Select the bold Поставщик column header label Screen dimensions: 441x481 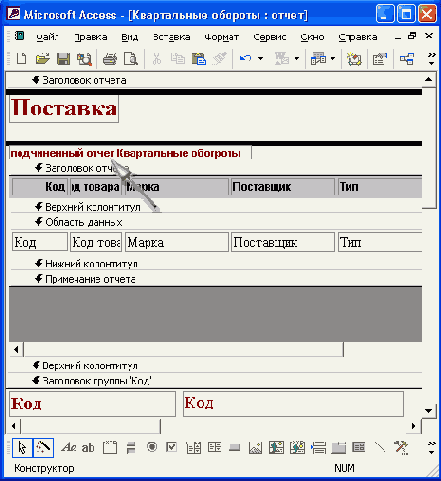[x=282, y=187]
